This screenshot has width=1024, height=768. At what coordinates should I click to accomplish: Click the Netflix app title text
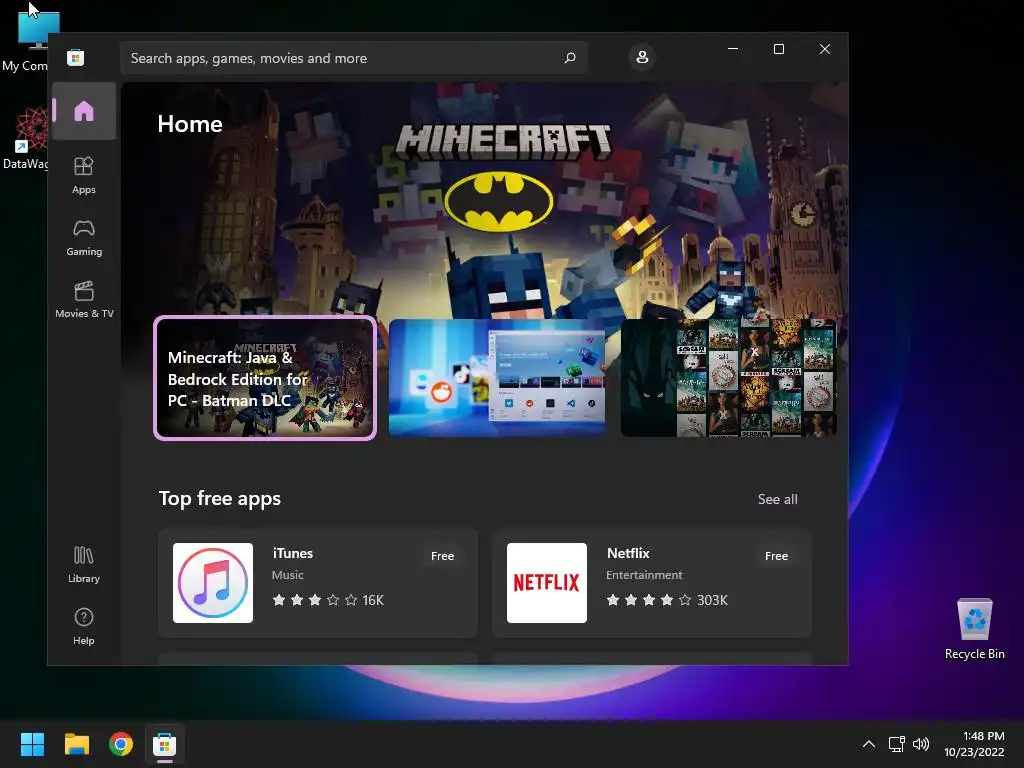[x=628, y=553]
